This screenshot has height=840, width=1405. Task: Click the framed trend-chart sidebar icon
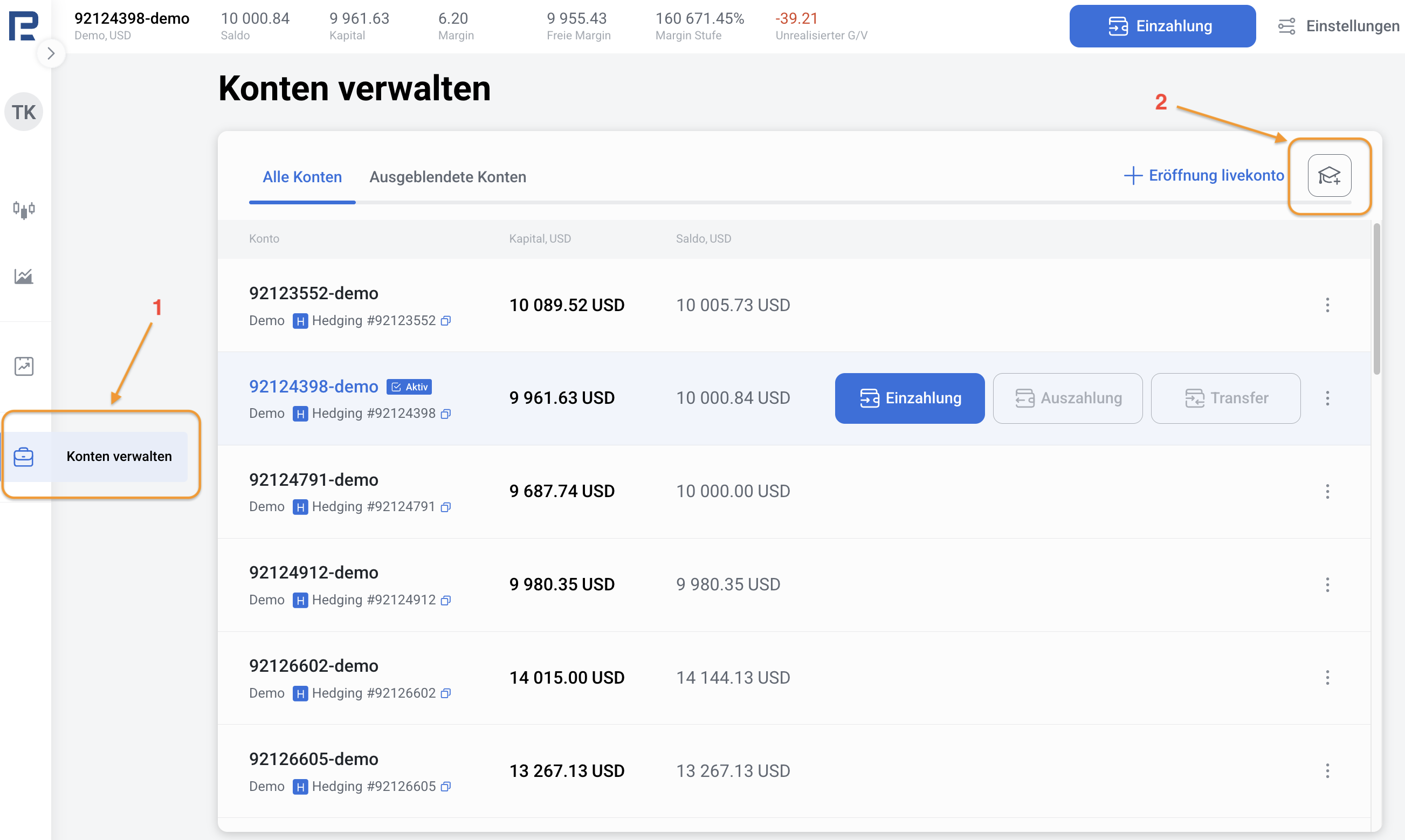24,366
